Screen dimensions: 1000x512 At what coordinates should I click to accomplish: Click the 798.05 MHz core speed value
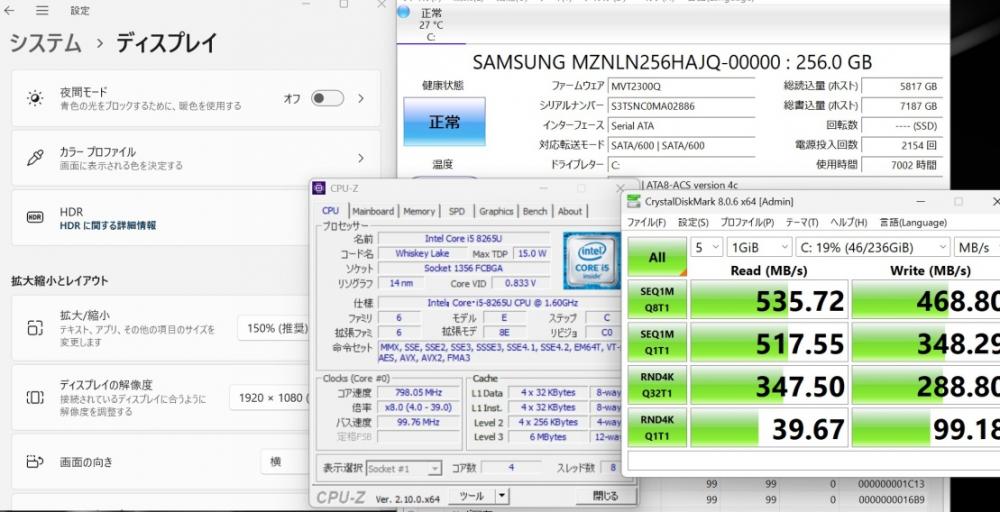[x=419, y=392]
